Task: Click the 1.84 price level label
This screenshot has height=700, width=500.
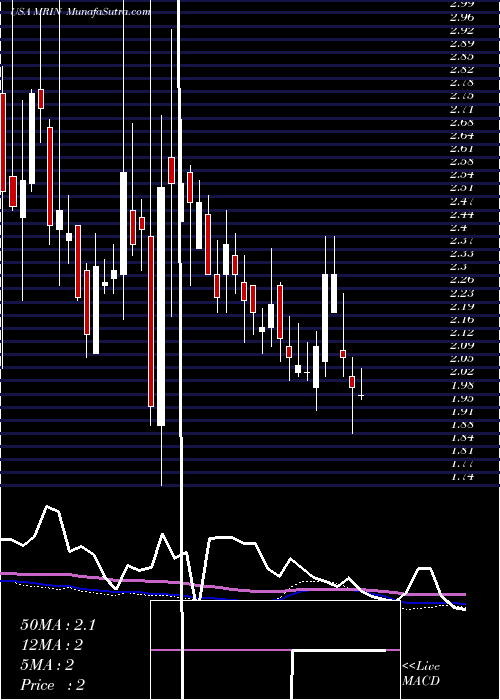Action: tap(462, 438)
